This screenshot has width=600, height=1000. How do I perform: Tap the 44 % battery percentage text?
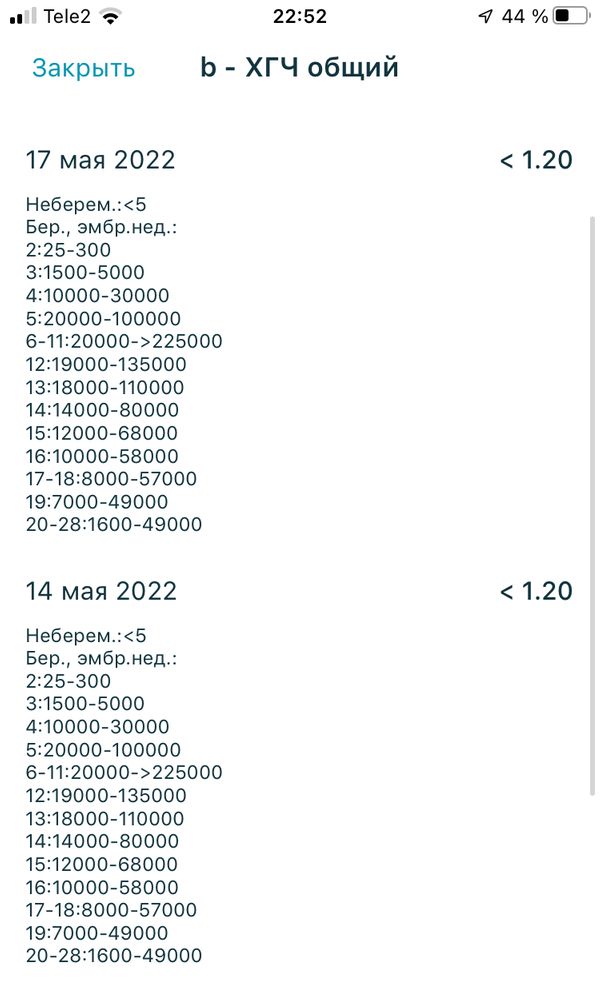click(x=525, y=16)
